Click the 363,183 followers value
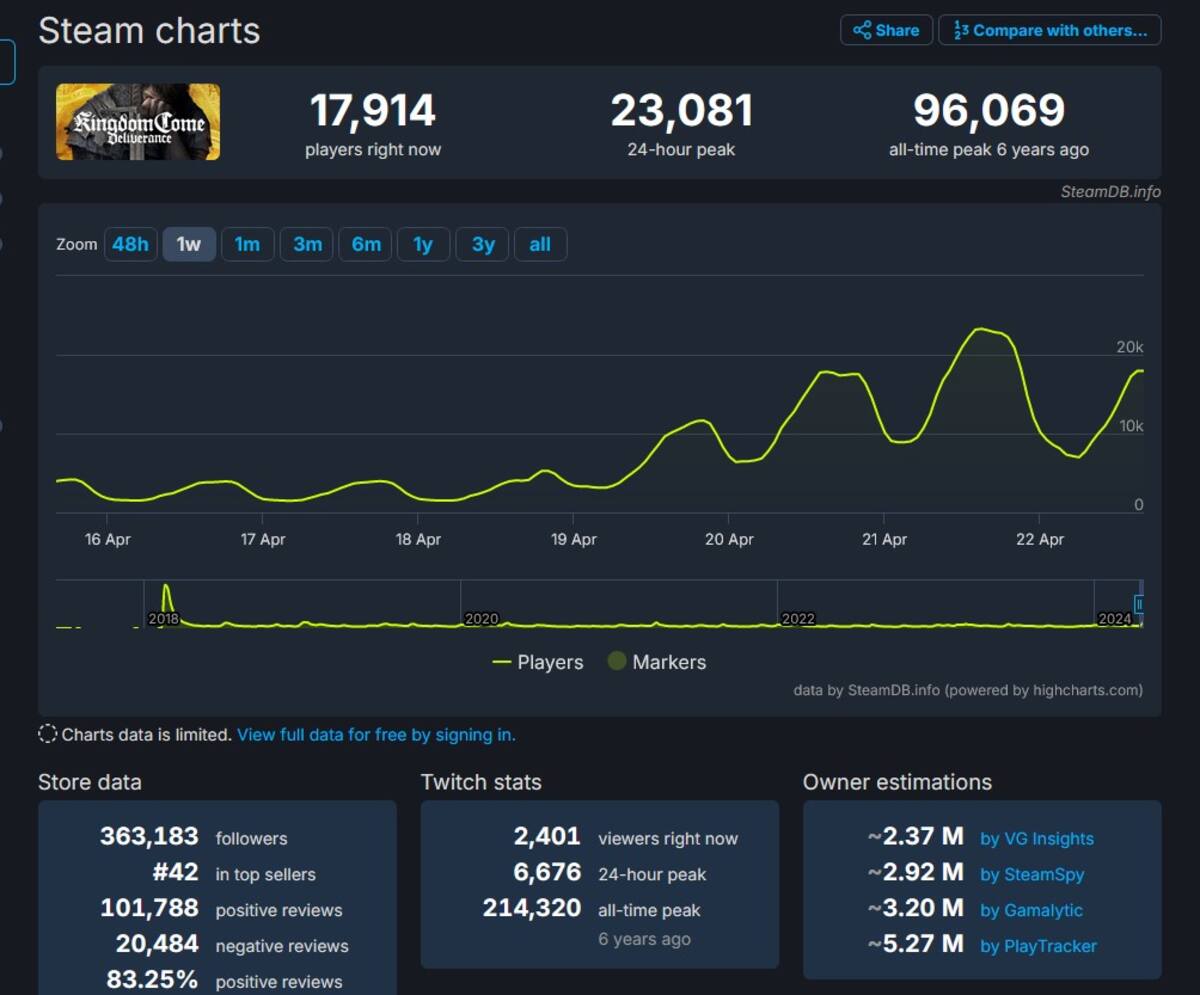This screenshot has width=1200, height=995. [x=150, y=837]
